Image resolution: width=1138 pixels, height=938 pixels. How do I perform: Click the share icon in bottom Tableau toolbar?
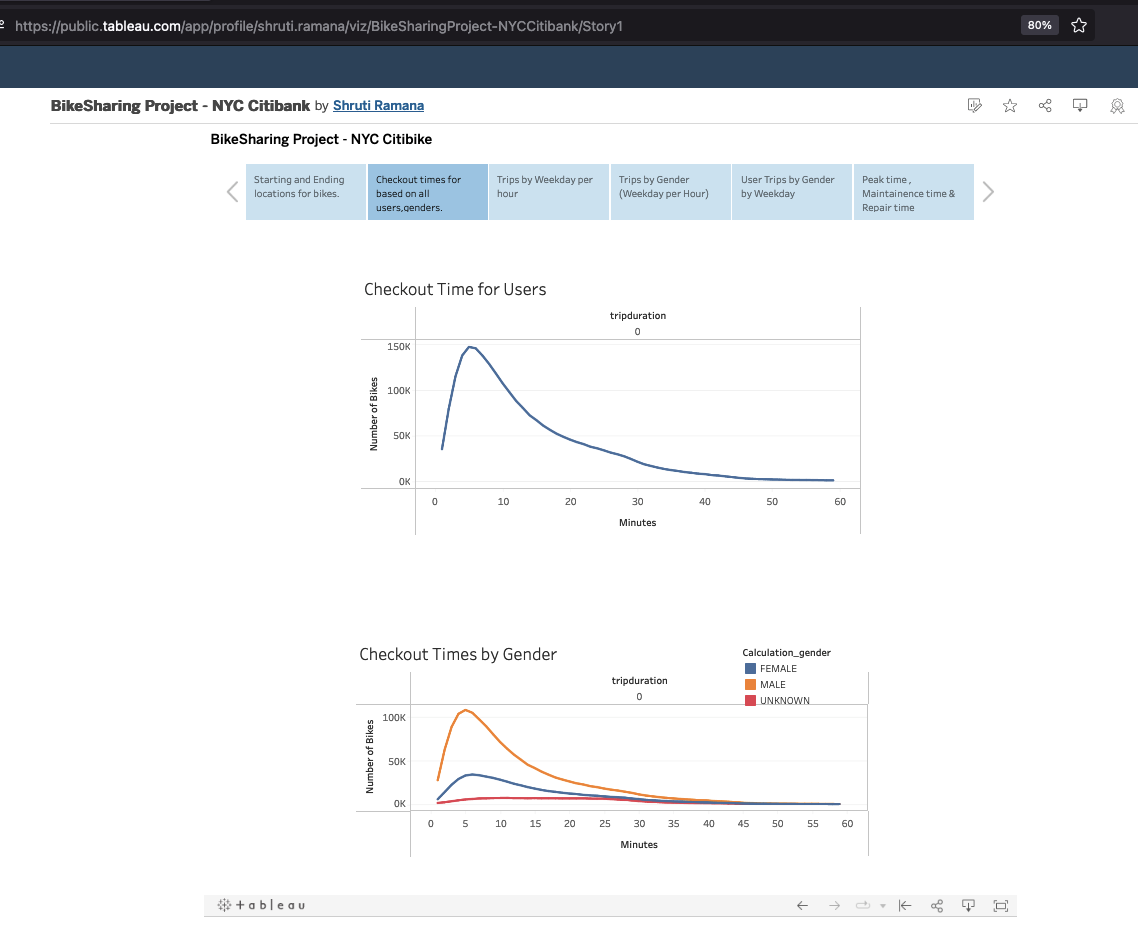coord(937,905)
